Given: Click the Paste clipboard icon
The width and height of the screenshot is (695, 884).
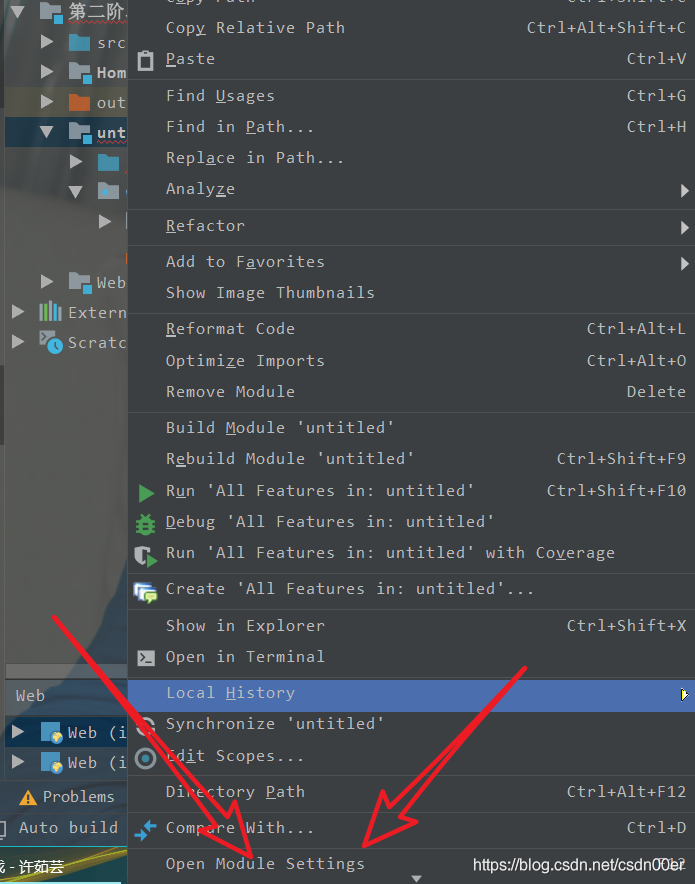Looking at the screenshot, I should tap(145, 60).
